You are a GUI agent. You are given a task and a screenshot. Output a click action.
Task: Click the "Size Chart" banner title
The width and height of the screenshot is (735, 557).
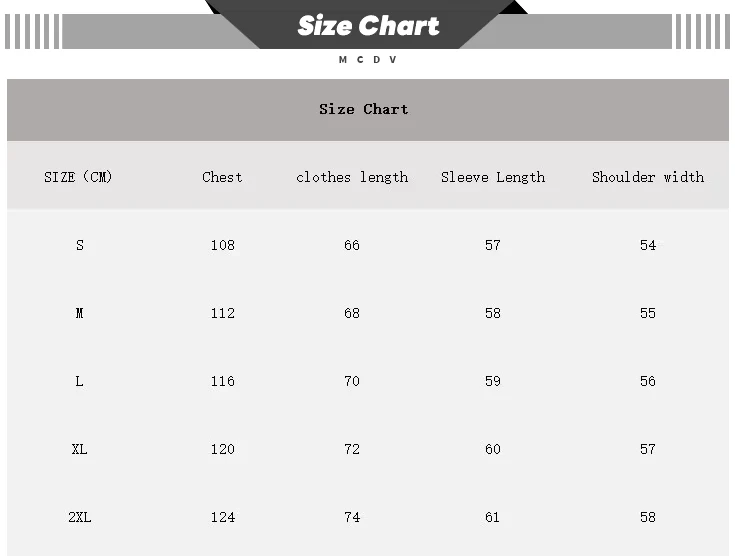(x=368, y=25)
